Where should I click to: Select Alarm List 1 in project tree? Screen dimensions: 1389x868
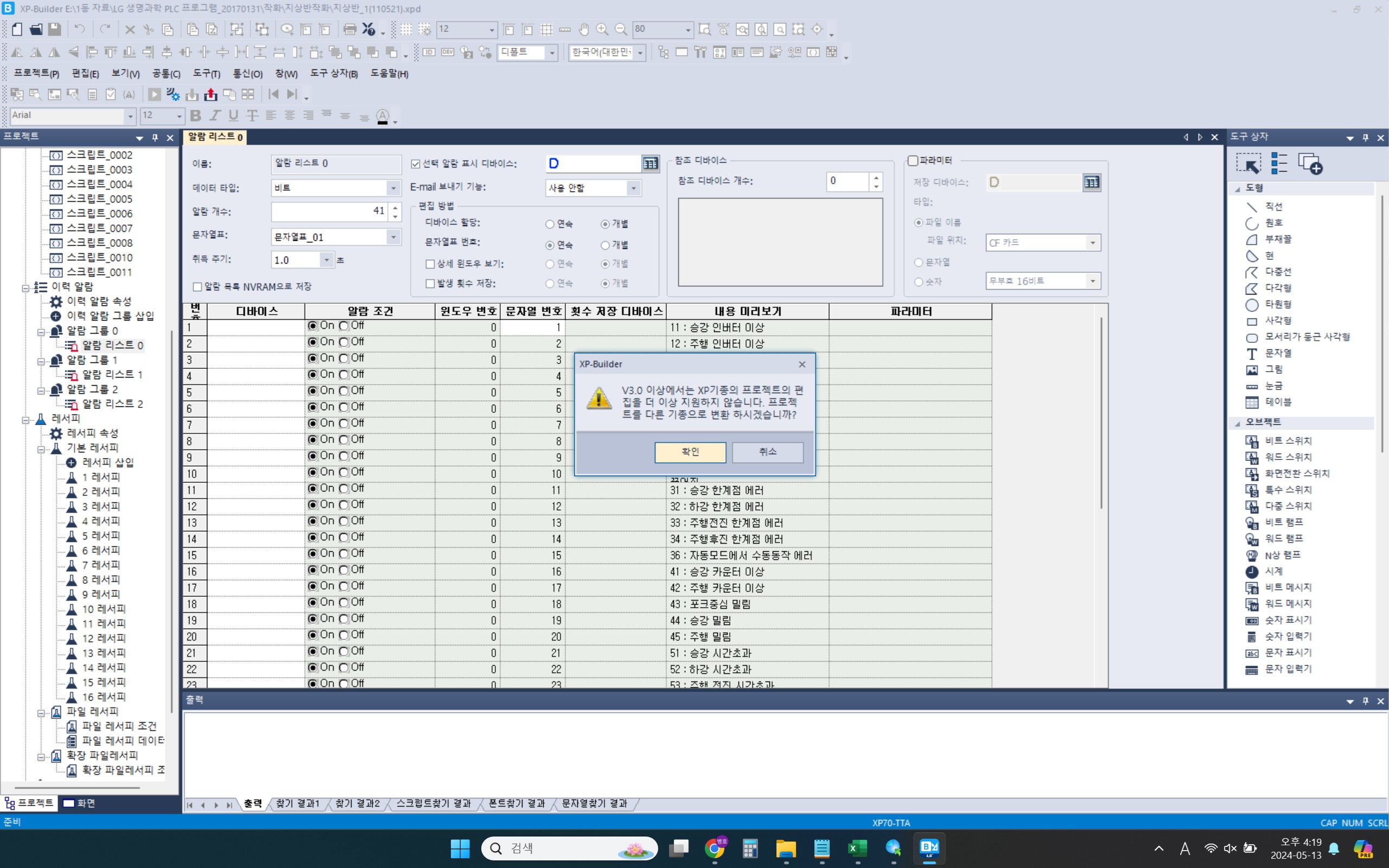point(112,375)
